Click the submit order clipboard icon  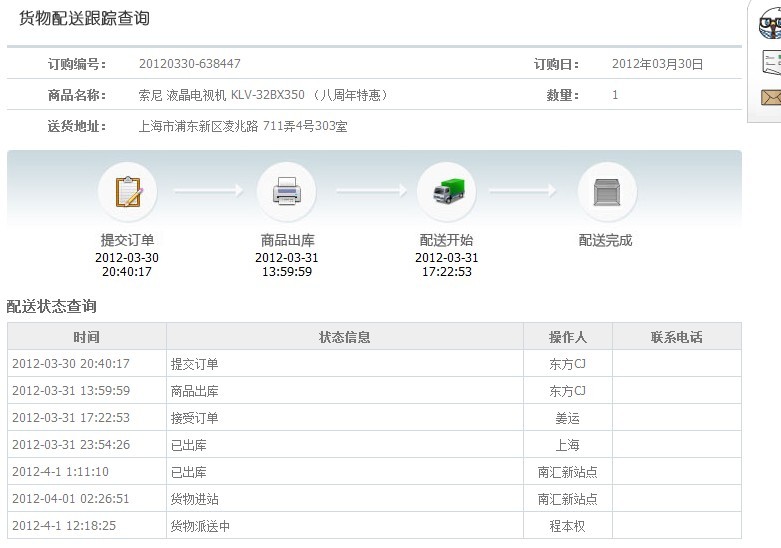pos(128,192)
